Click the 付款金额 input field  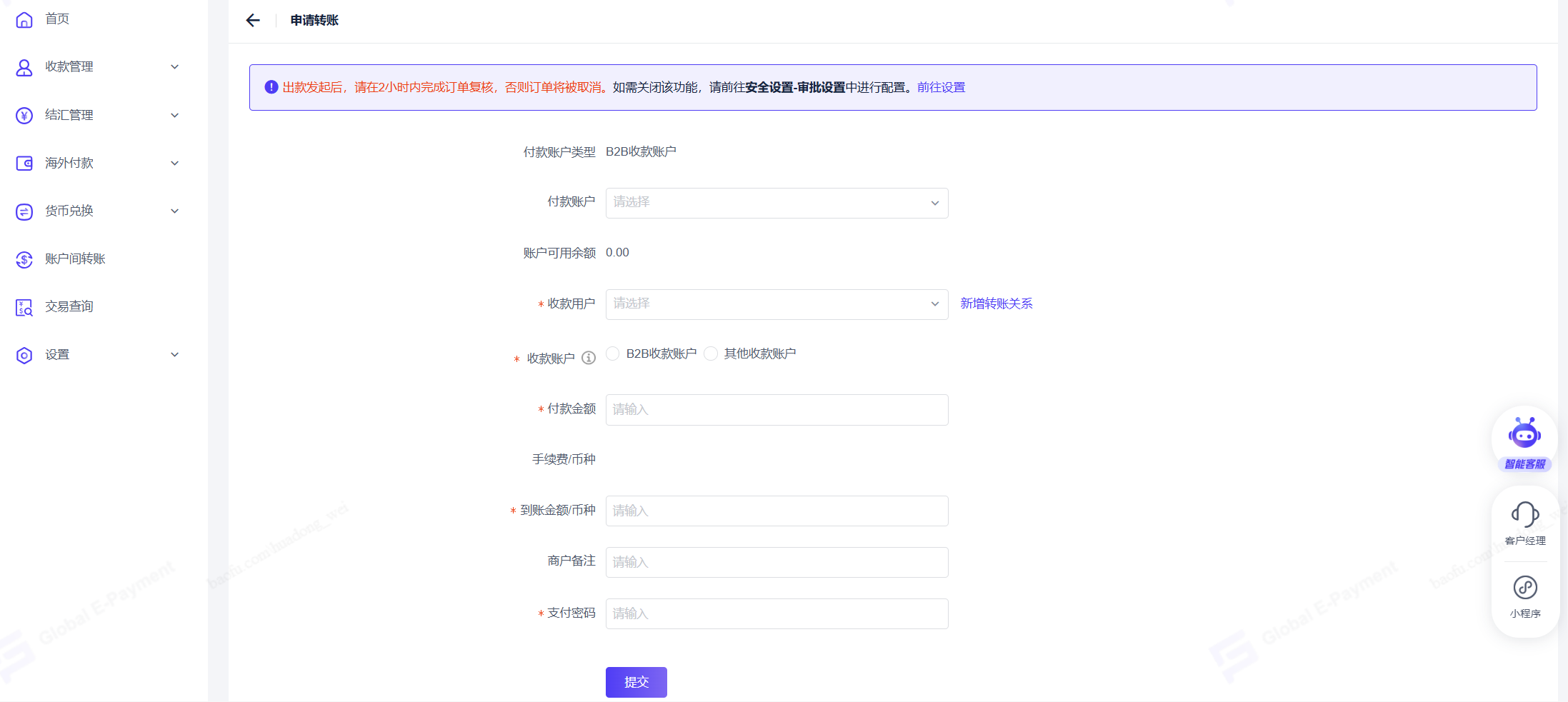pyautogui.click(x=776, y=410)
